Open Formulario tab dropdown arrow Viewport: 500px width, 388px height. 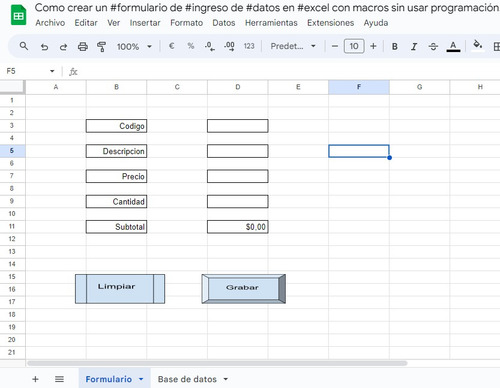[141, 379]
